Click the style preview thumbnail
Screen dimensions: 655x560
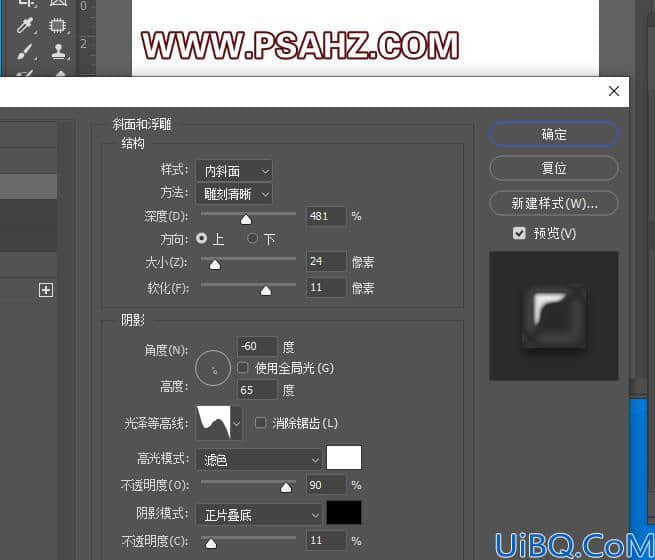[553, 316]
